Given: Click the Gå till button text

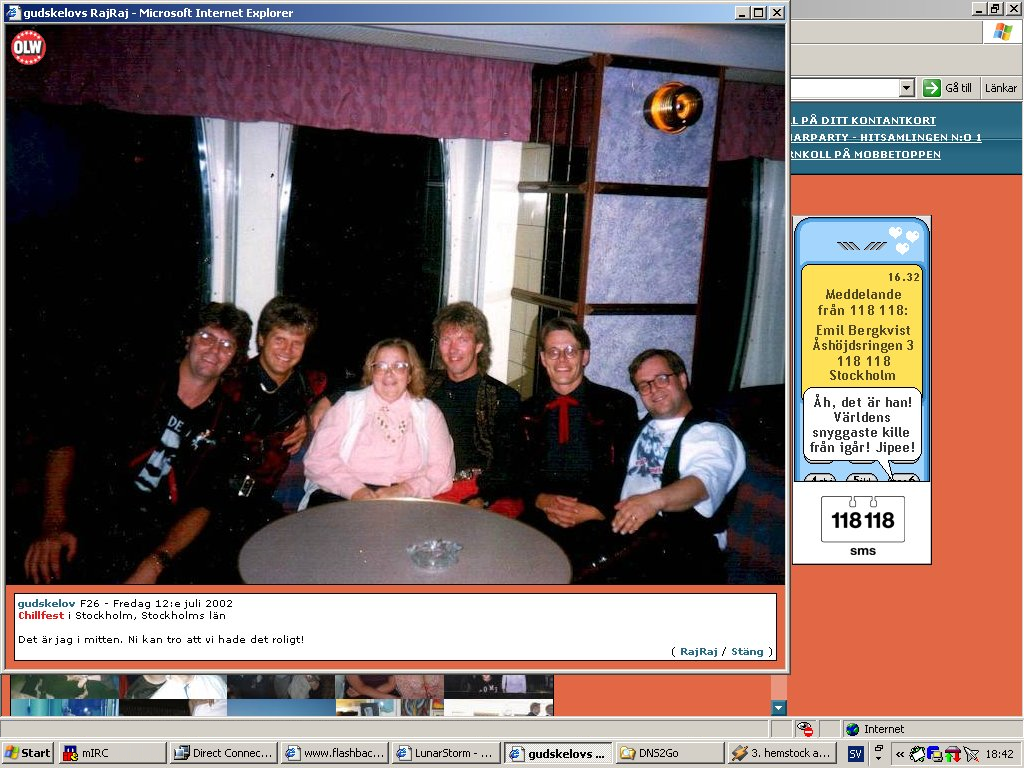Looking at the screenshot, I should click(x=958, y=88).
